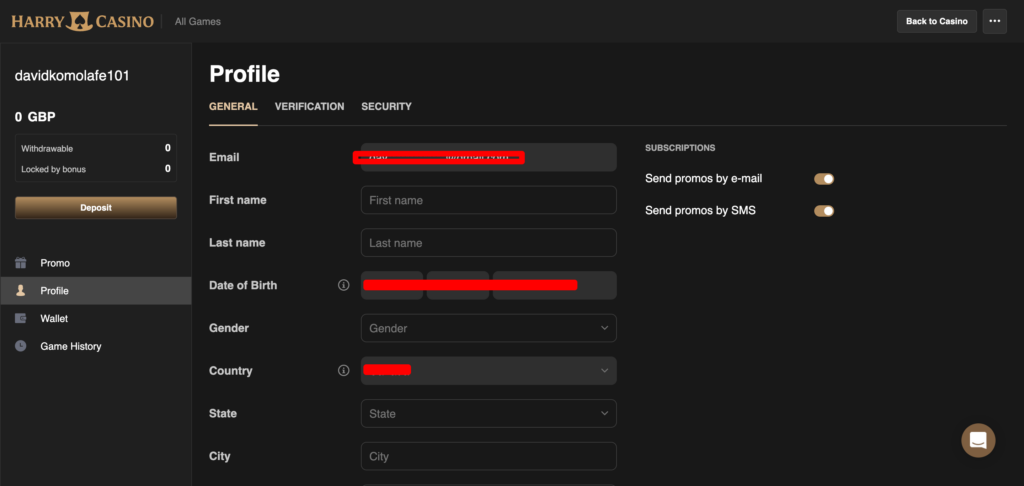
Task: Expand the Country dropdown
Action: pos(488,370)
